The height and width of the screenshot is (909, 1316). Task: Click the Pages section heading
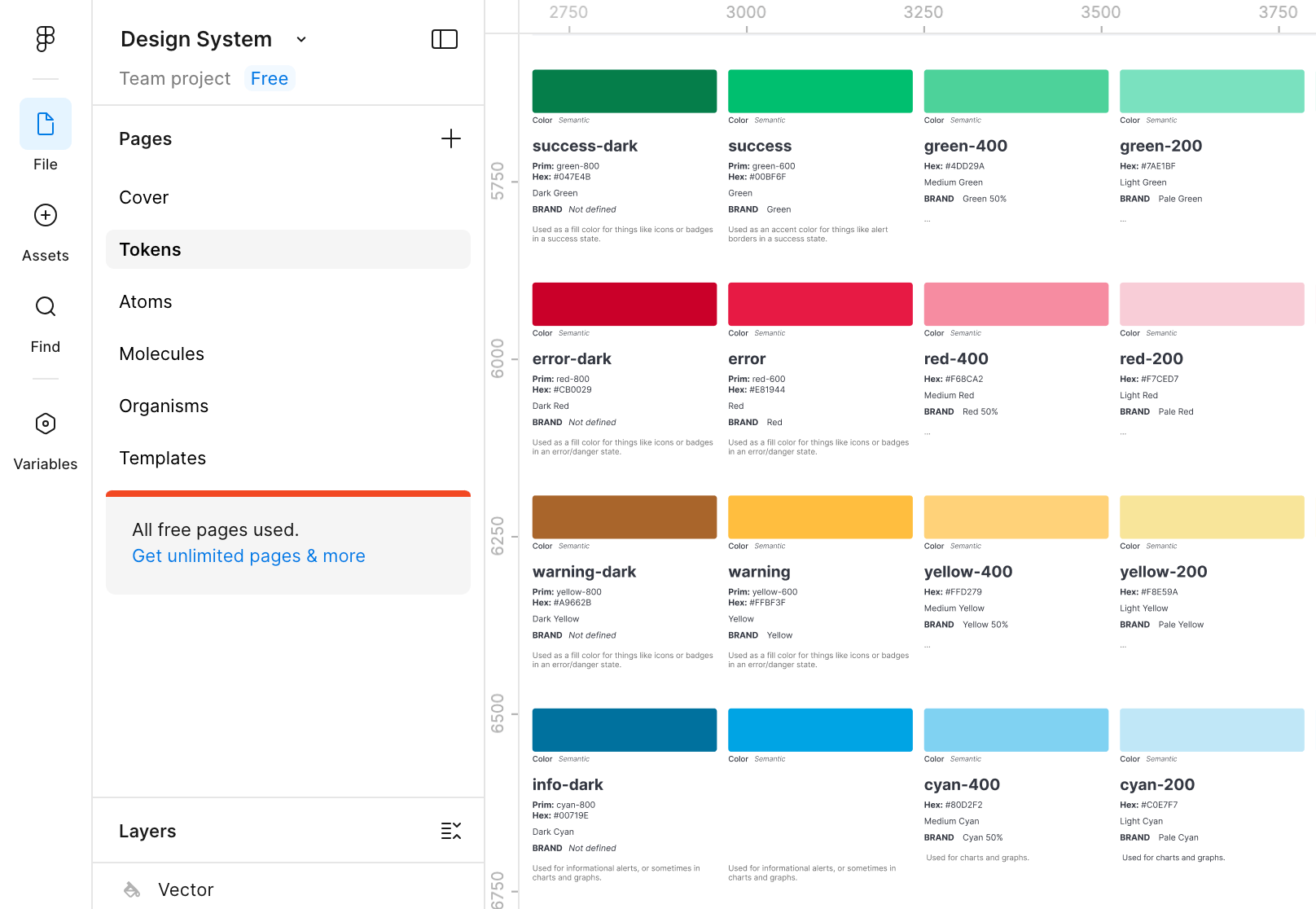click(x=146, y=138)
